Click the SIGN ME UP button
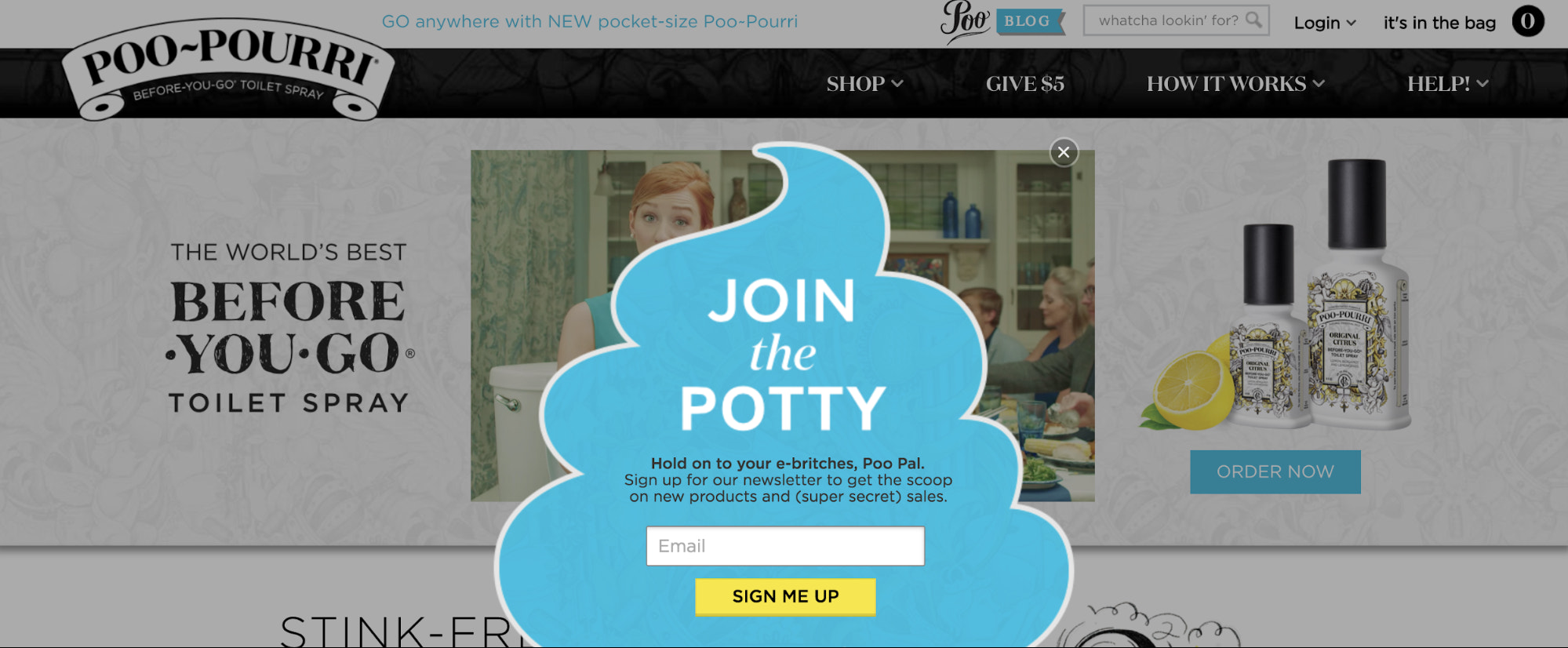 pos(785,596)
